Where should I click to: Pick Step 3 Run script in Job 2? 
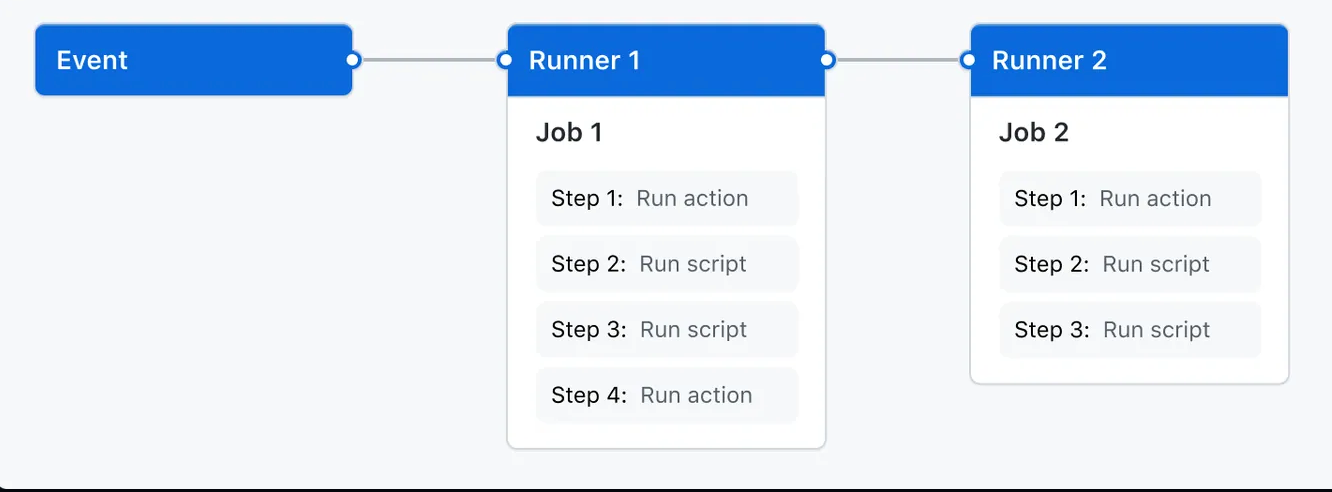click(1130, 330)
